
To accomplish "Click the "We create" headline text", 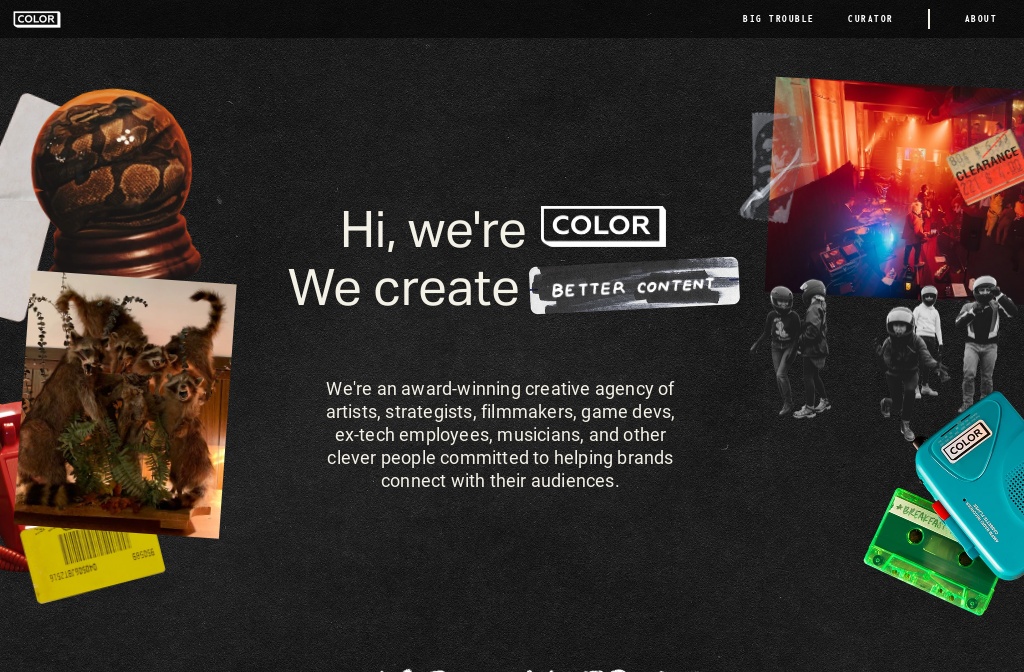I will point(404,288).
